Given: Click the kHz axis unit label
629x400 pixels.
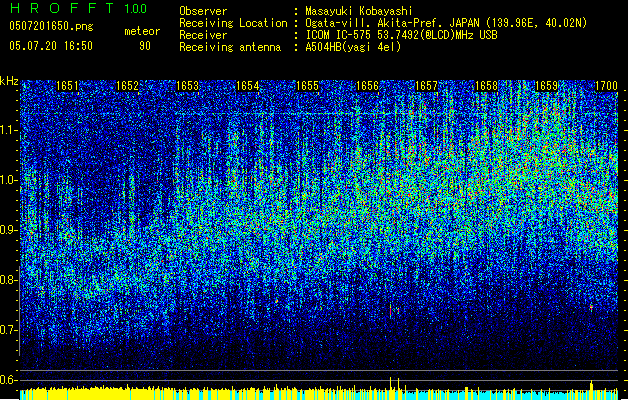Looking at the screenshot, I should tap(9, 81).
